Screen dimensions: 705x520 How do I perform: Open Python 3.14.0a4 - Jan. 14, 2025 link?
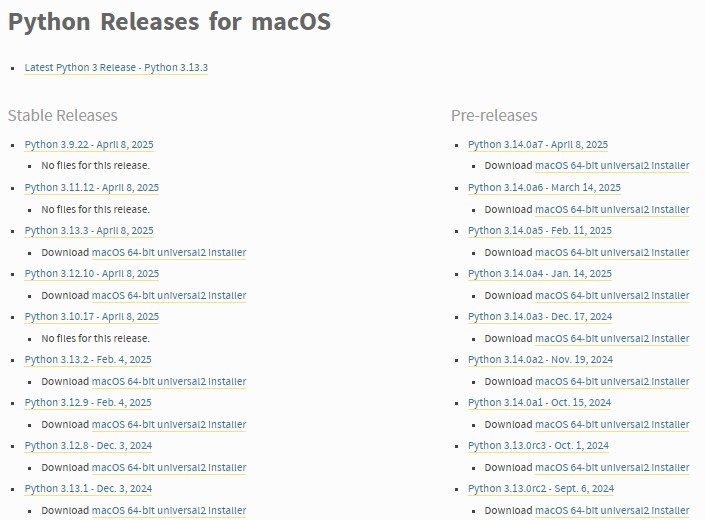coord(540,274)
